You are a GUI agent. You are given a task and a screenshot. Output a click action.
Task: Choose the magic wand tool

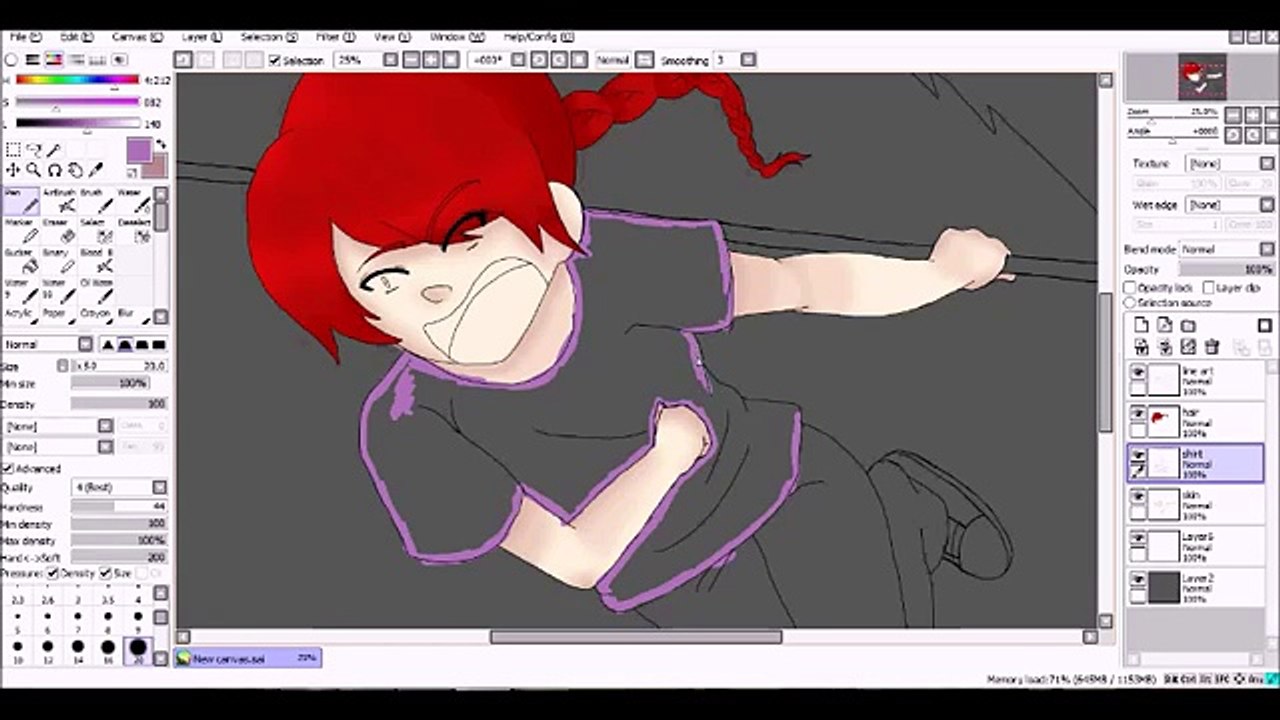tap(54, 150)
